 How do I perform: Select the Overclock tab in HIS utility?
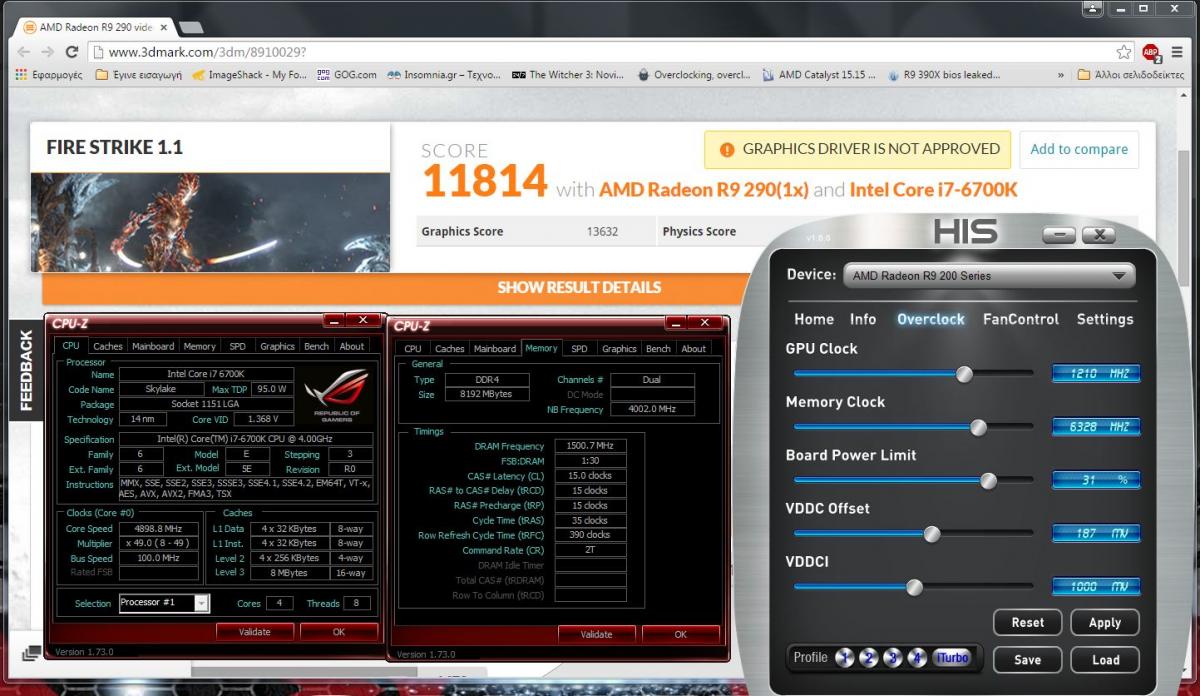[931, 319]
